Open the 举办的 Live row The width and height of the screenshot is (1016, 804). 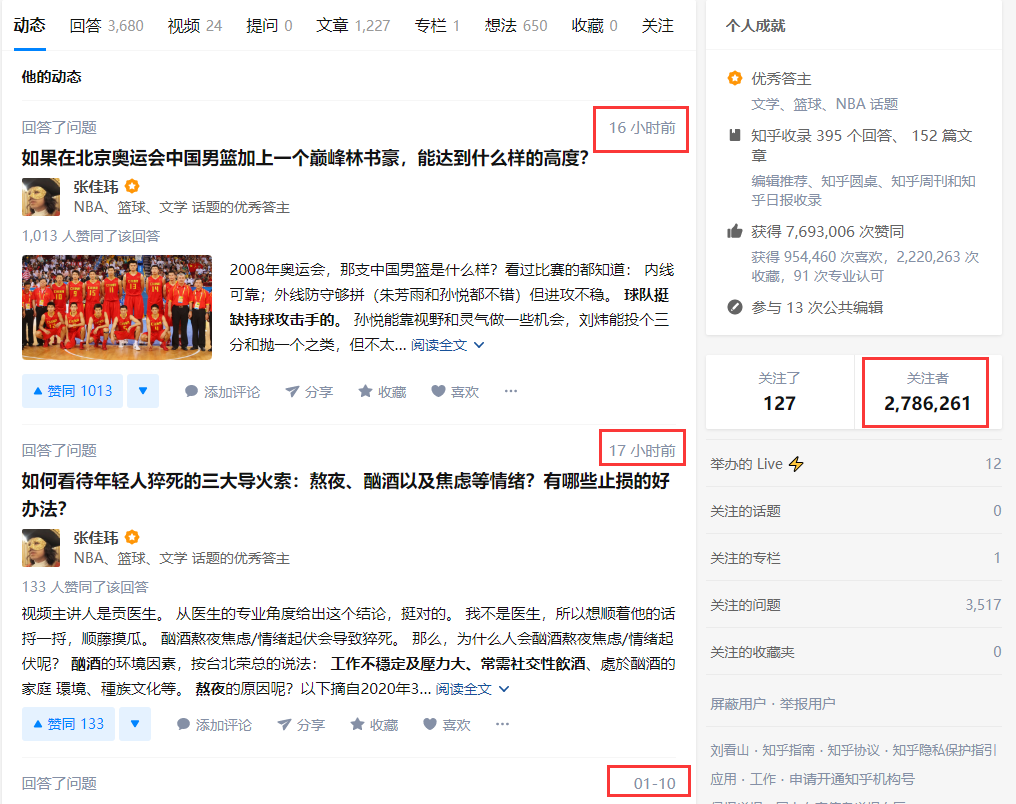(x=855, y=464)
